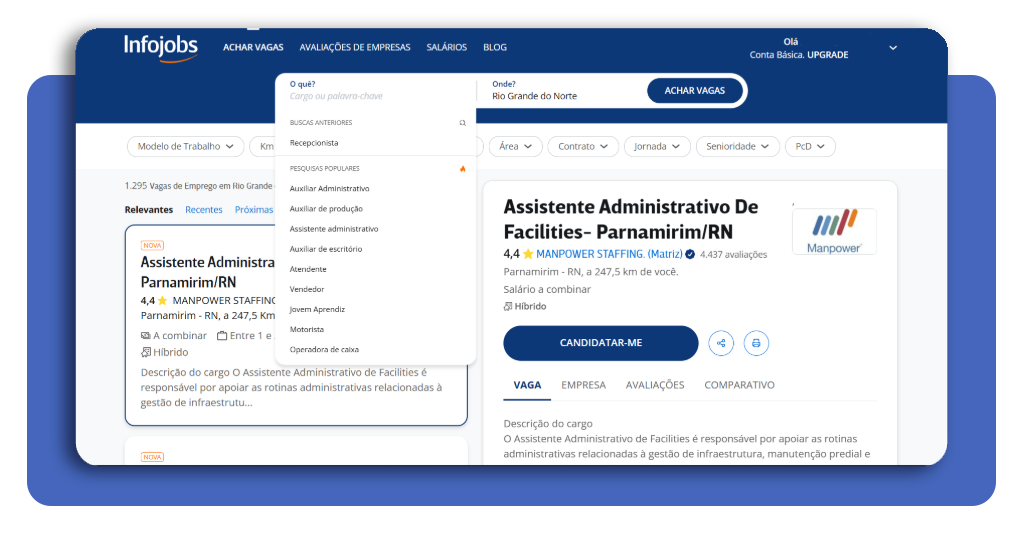Switch to the Comparativo tab
The height and width of the screenshot is (536, 1024).
[739, 385]
